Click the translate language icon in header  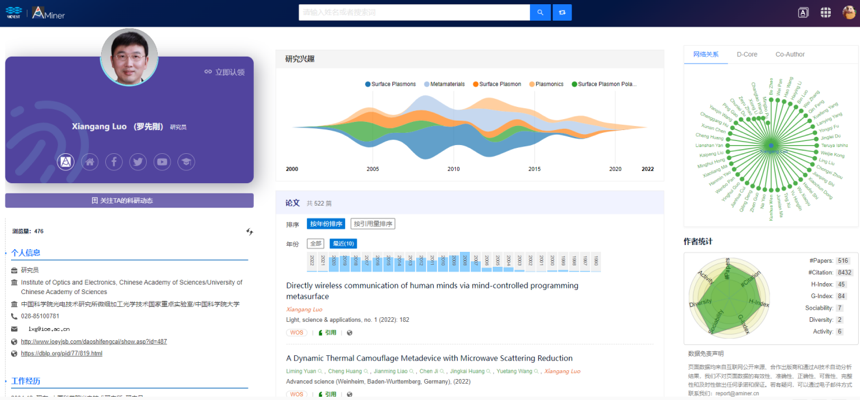(803, 12)
